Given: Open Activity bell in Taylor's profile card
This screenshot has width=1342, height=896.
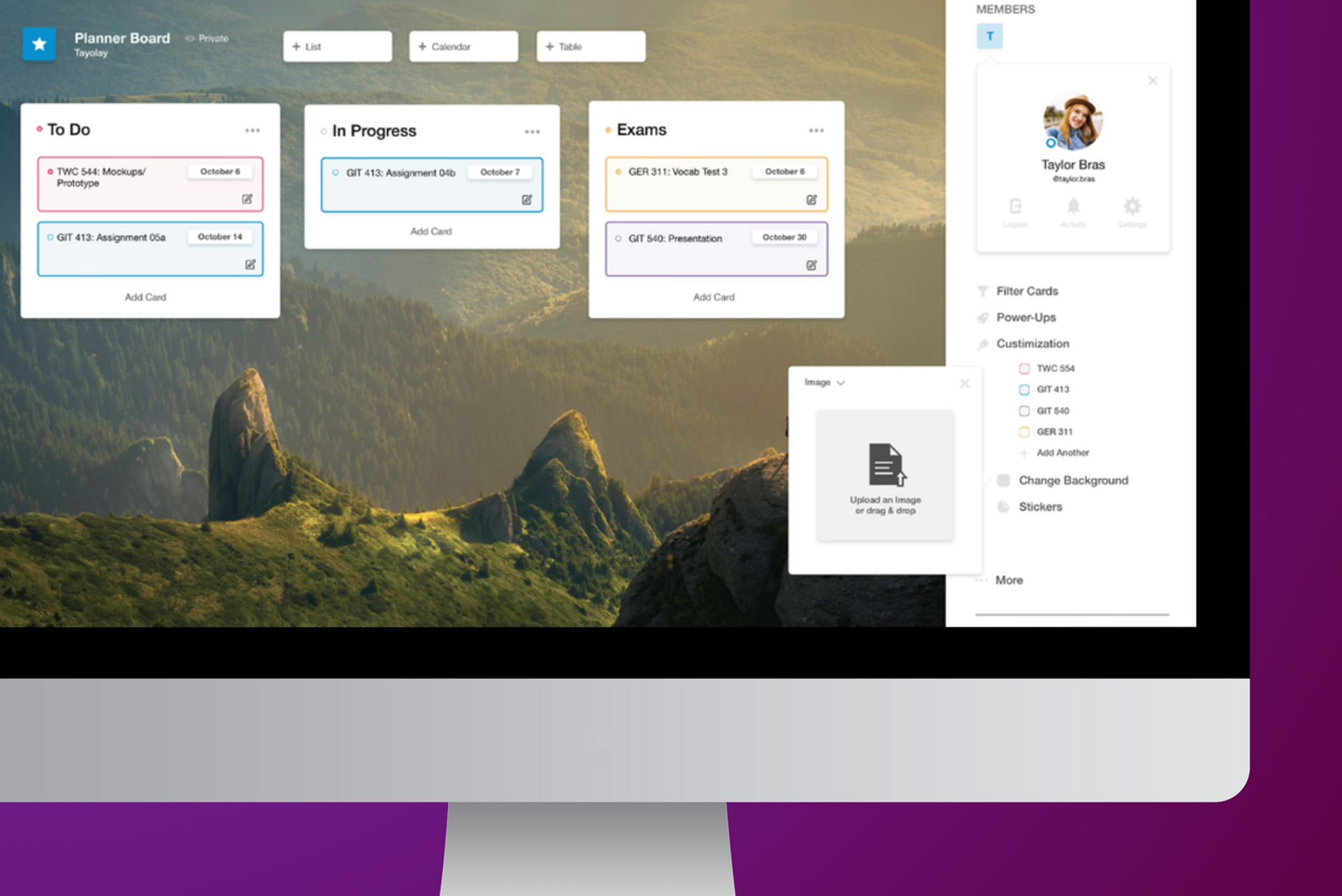Looking at the screenshot, I should [x=1073, y=207].
